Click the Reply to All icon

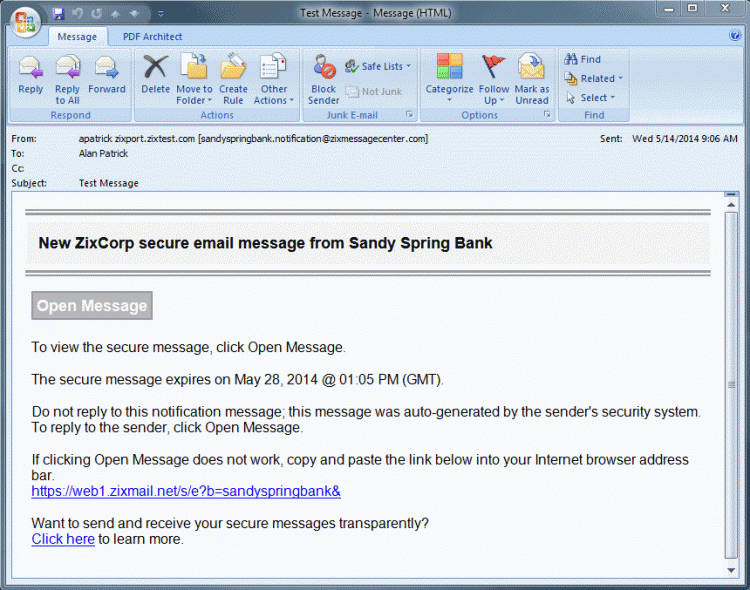(67, 79)
